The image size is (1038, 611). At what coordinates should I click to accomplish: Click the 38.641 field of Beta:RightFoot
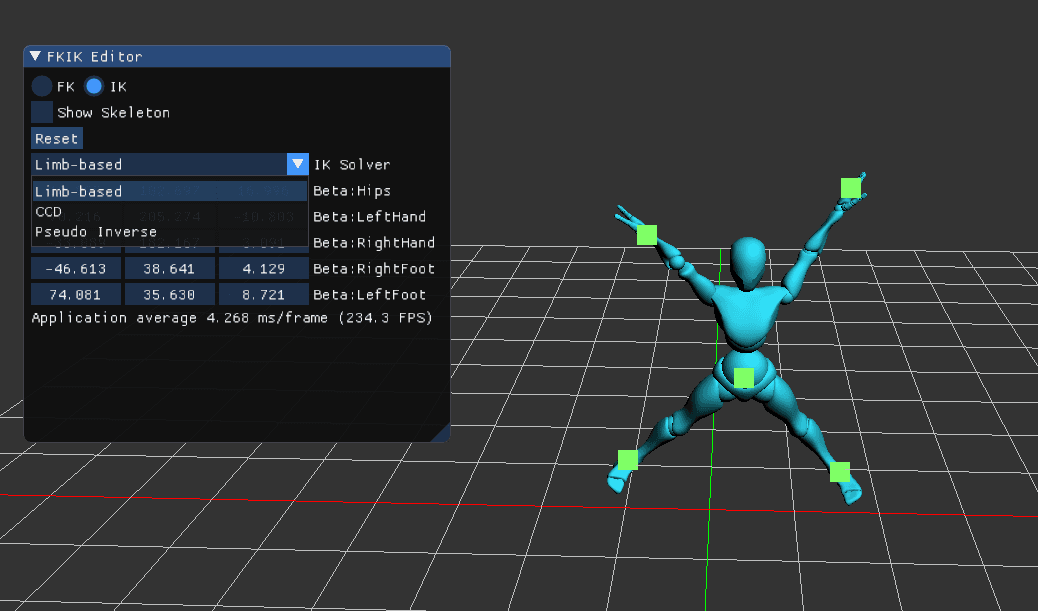pos(170,269)
